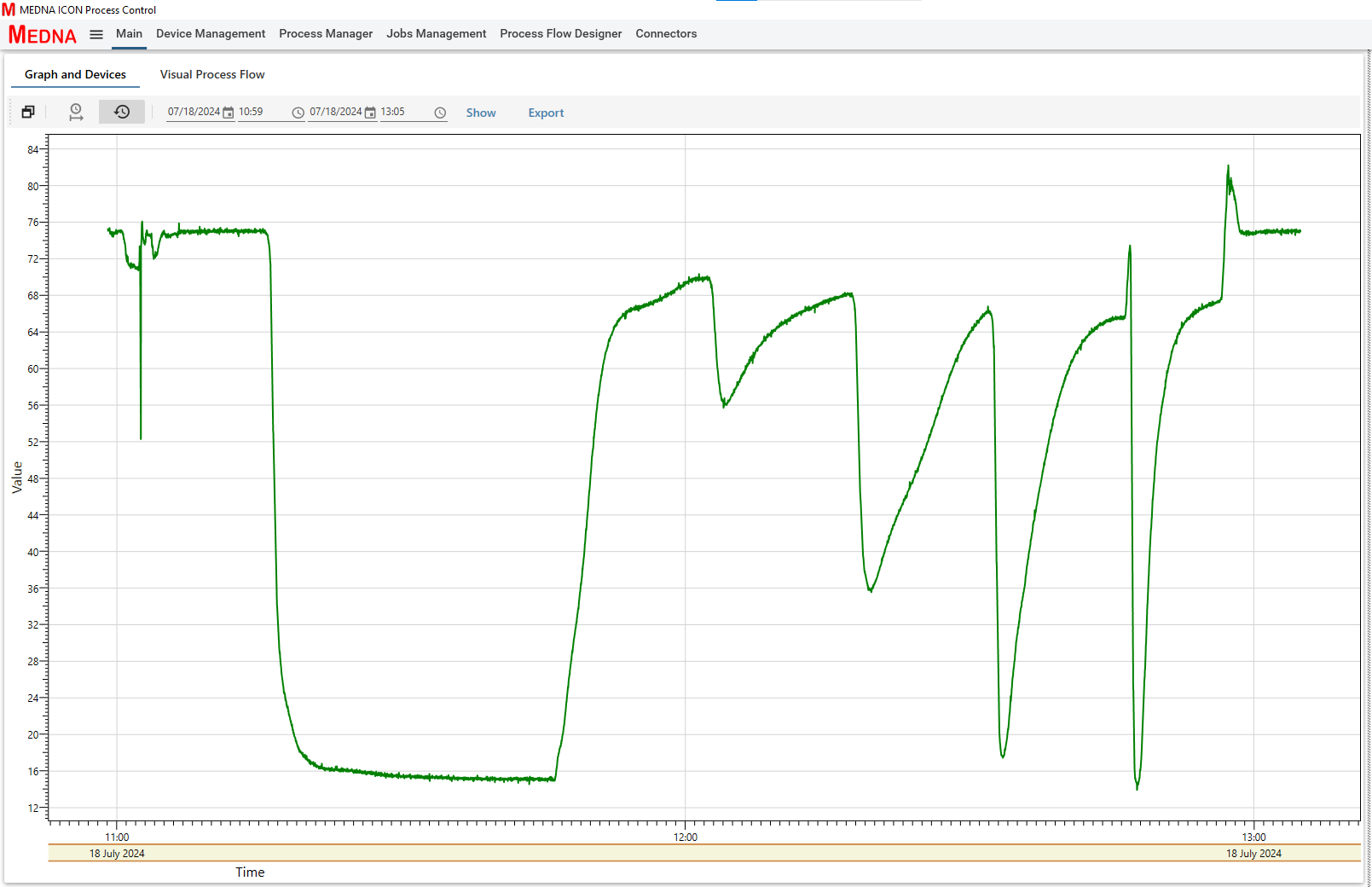Click the detach window icon in toolbar
The height and width of the screenshot is (887, 1372).
point(28,112)
